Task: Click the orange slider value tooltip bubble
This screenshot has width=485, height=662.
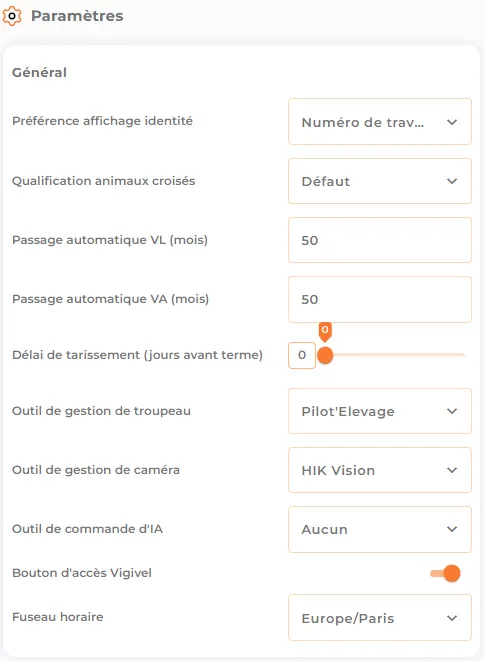Action: (325, 331)
